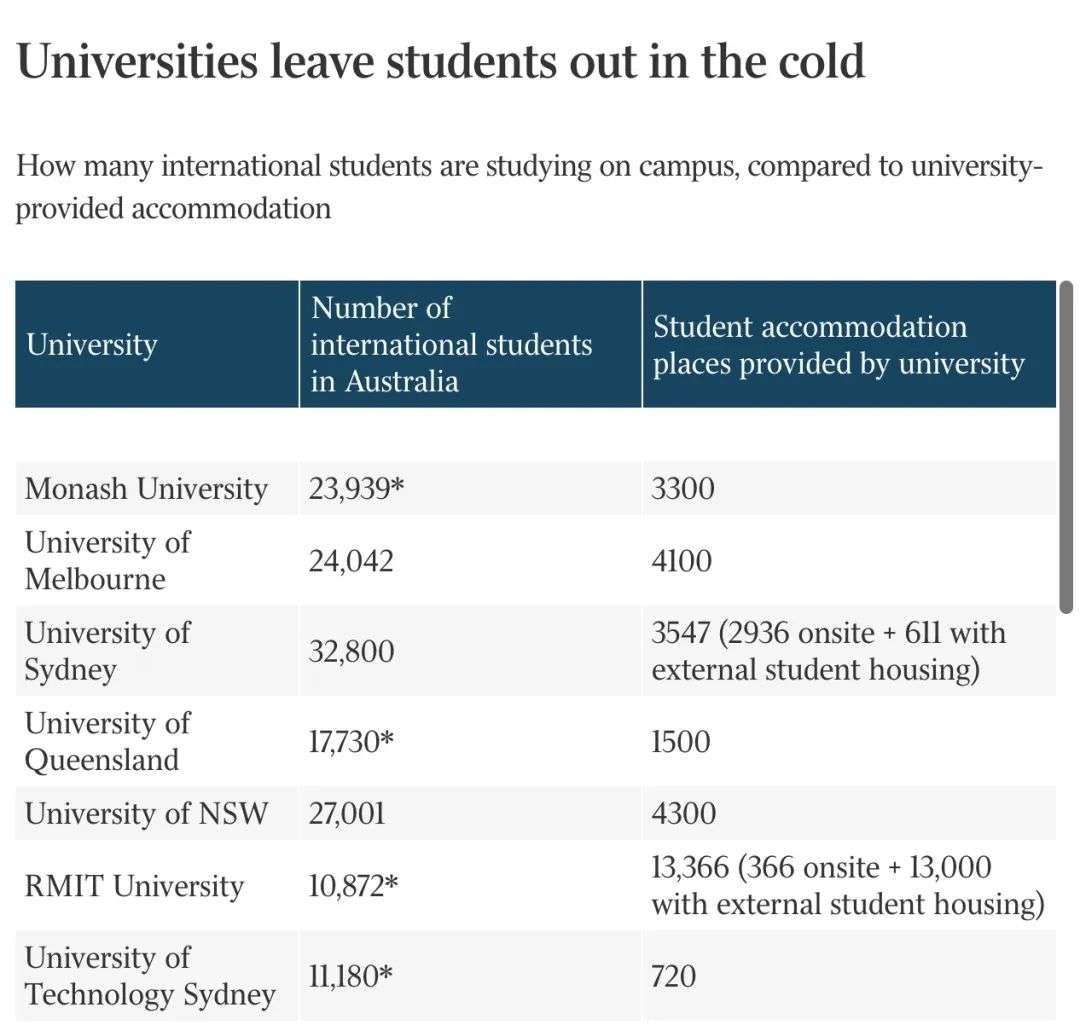Screen dimensions: 1080x1025
Task: Select the University of Queensland cell
Action: coord(107,741)
